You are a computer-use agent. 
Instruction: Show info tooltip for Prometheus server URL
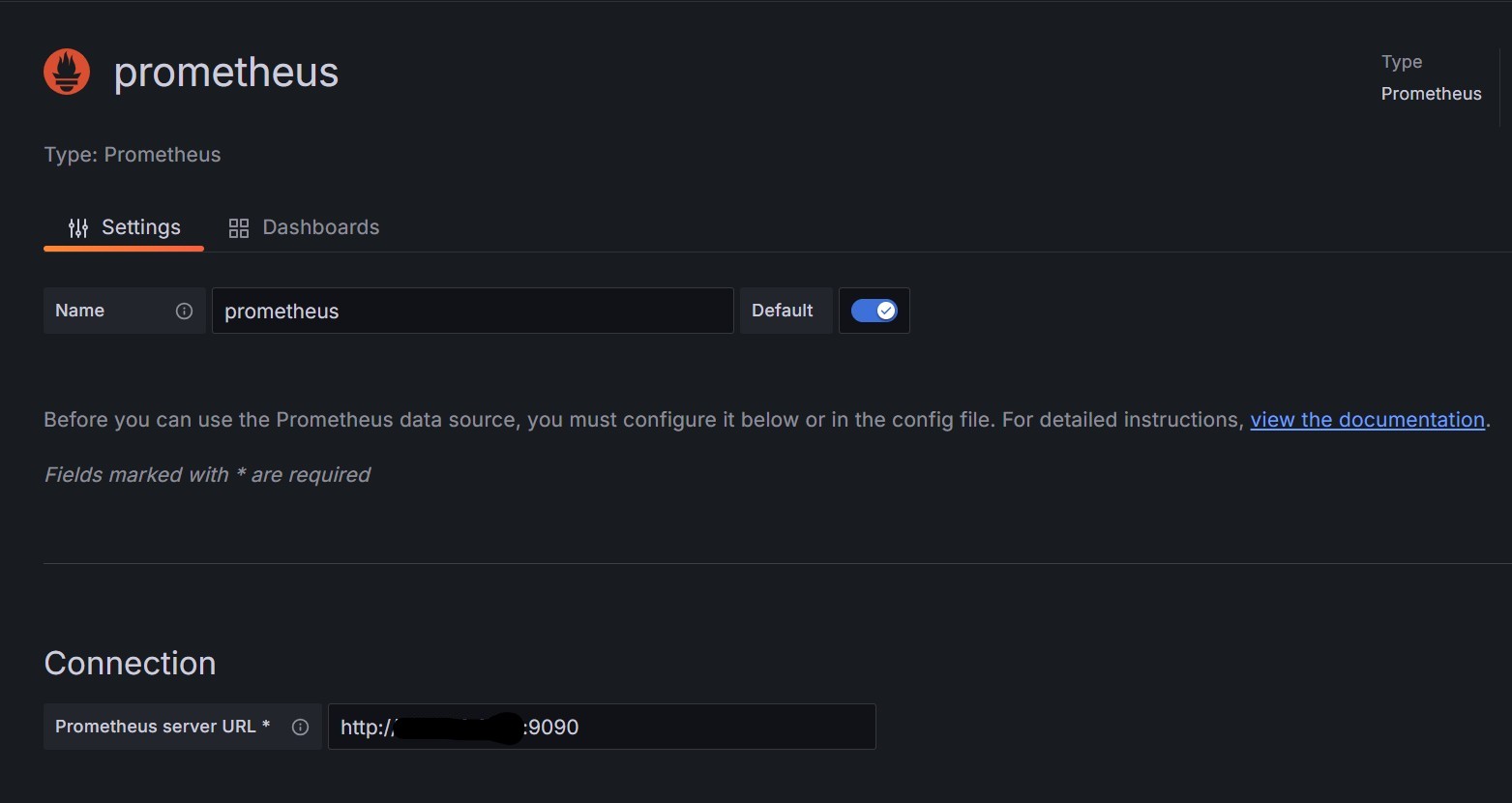pyautogui.click(x=300, y=727)
